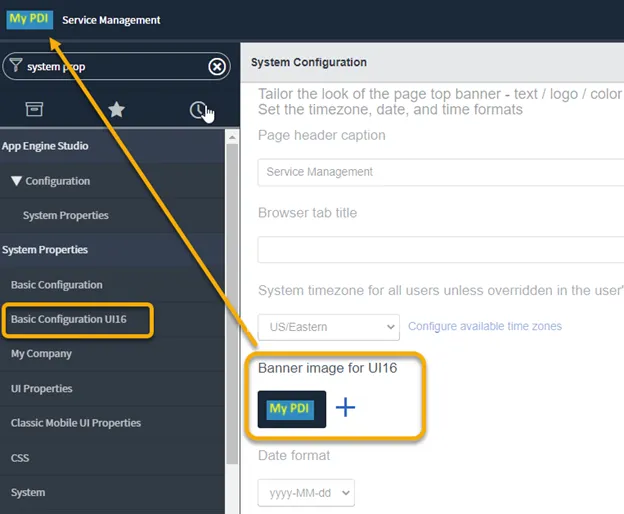Click the navigator vertical scrollbar

(x=233, y=300)
